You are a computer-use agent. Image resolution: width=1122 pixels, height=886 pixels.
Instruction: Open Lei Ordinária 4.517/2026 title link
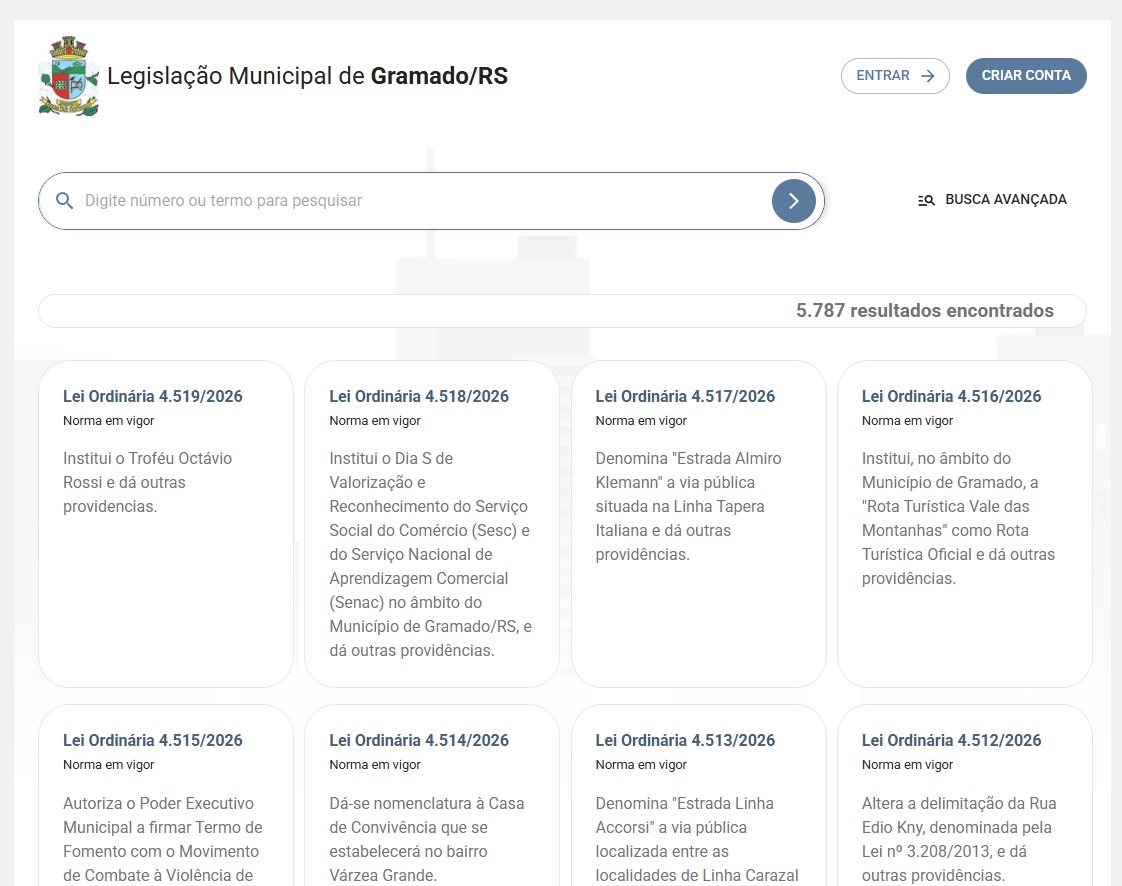pyautogui.click(x=685, y=397)
